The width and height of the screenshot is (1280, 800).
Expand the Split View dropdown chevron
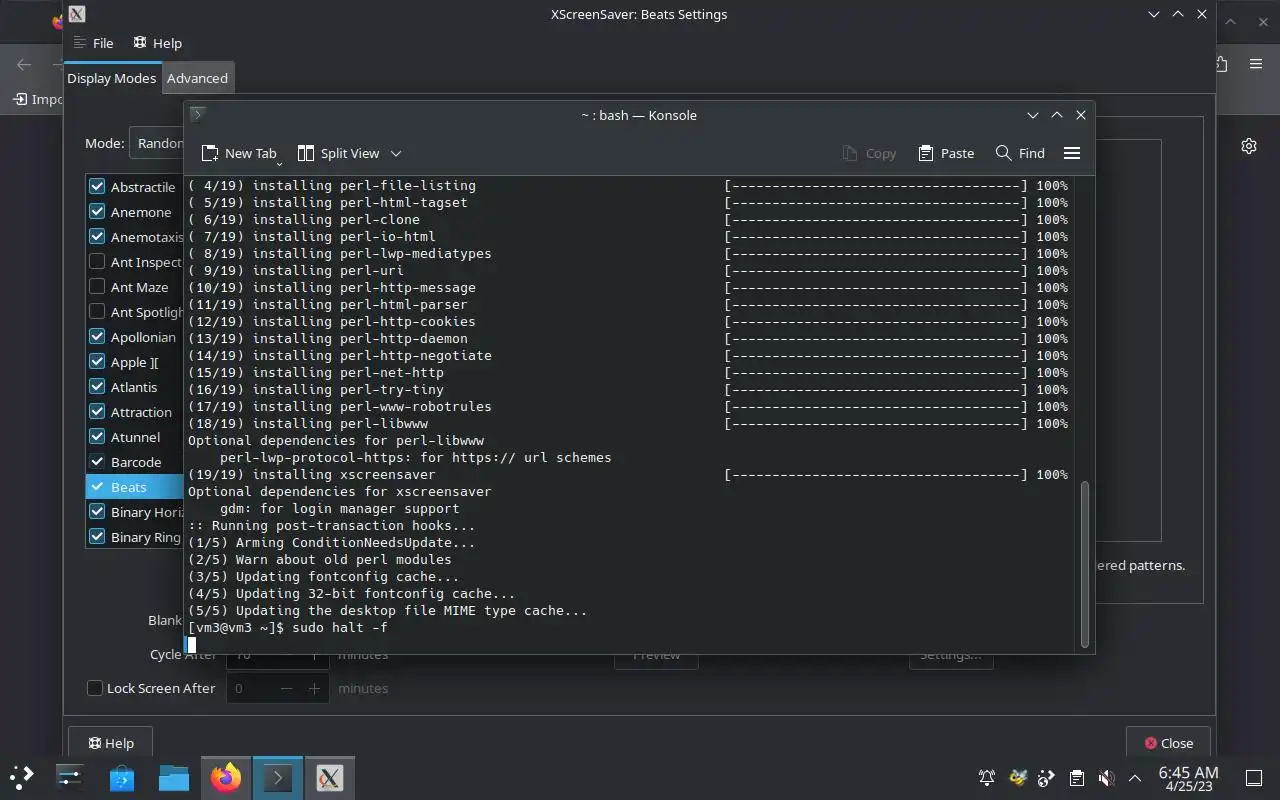(x=396, y=153)
